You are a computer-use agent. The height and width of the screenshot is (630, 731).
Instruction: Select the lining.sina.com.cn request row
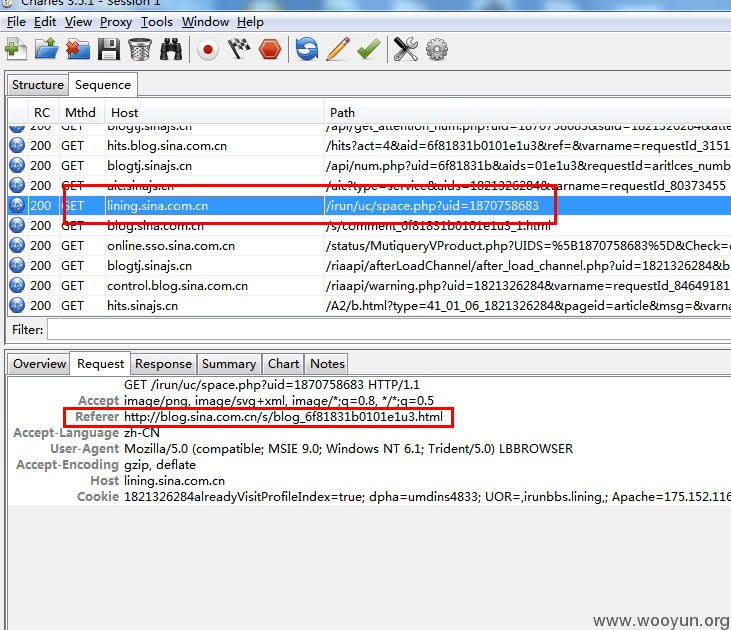click(x=369, y=206)
